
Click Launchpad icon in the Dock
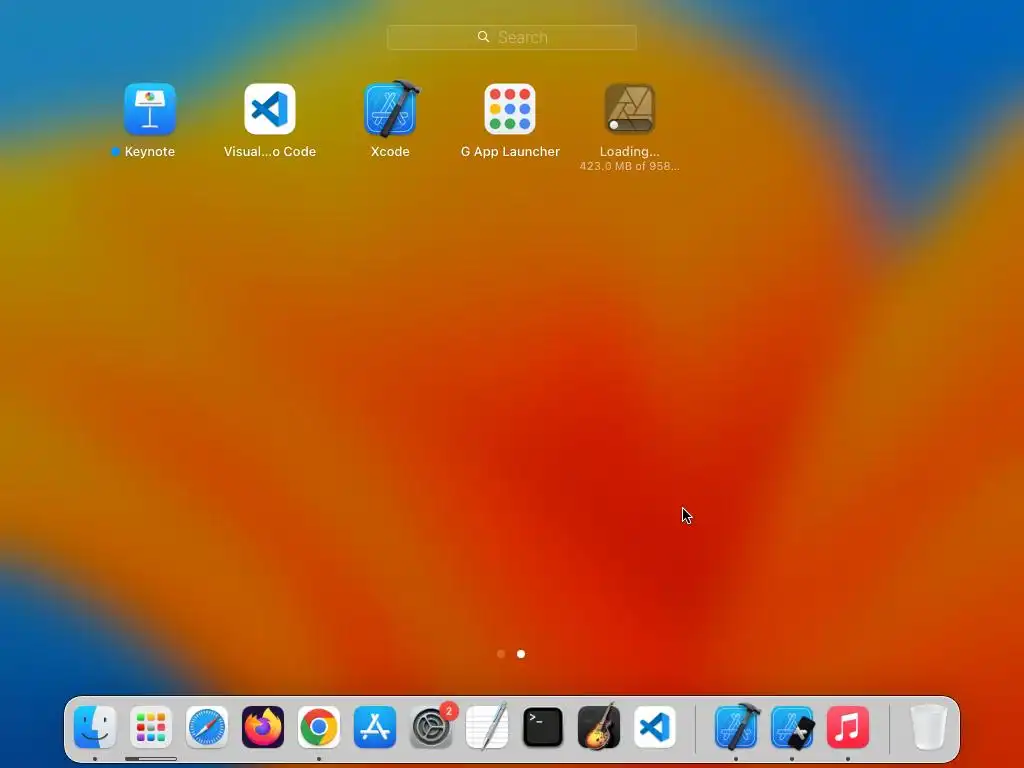coord(151,727)
